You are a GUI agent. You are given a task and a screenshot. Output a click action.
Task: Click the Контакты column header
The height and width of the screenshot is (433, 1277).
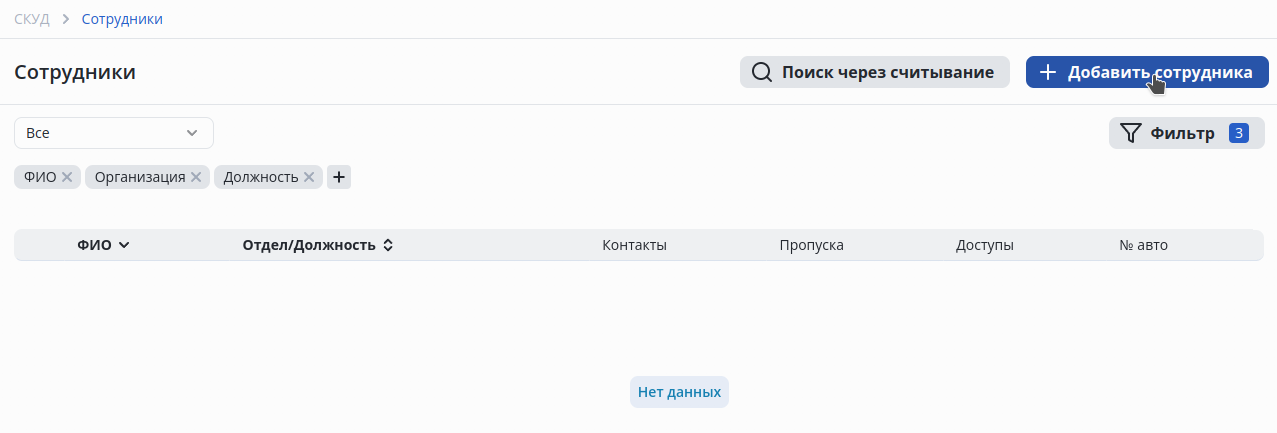634,245
